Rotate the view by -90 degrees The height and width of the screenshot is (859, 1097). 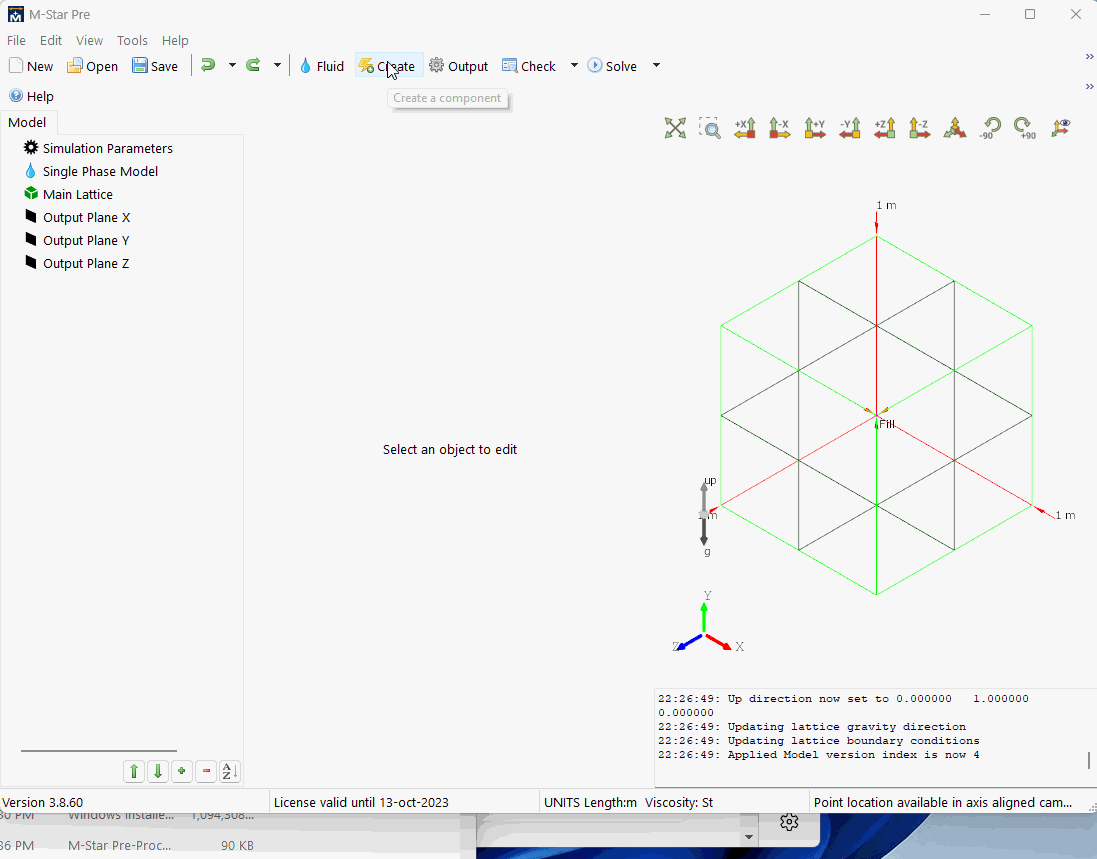[x=990, y=128]
